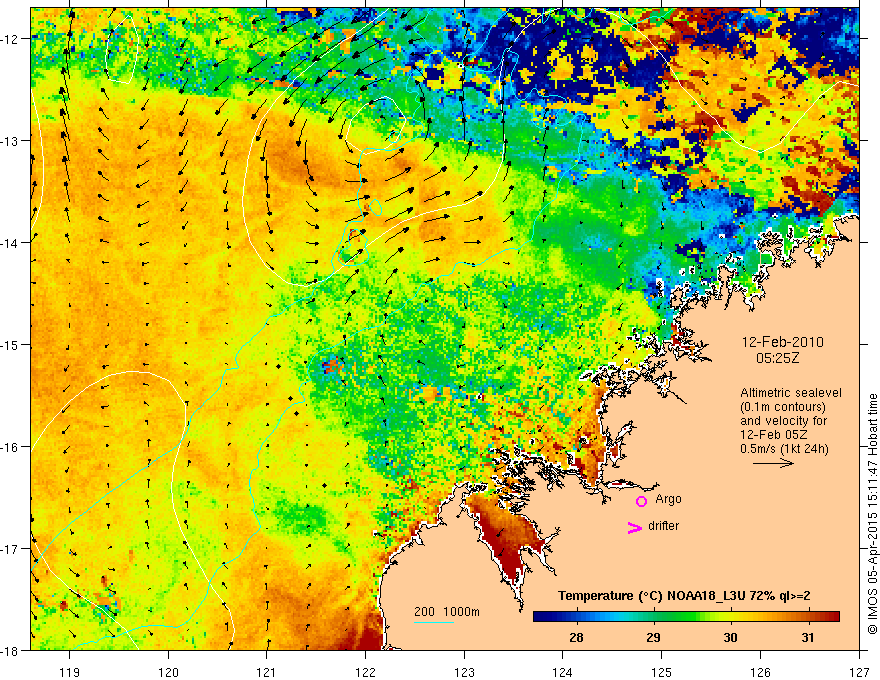Screen dimensions: 880x680
Task: Click the magenta drifter arrowhead symbol
Action: point(634,528)
